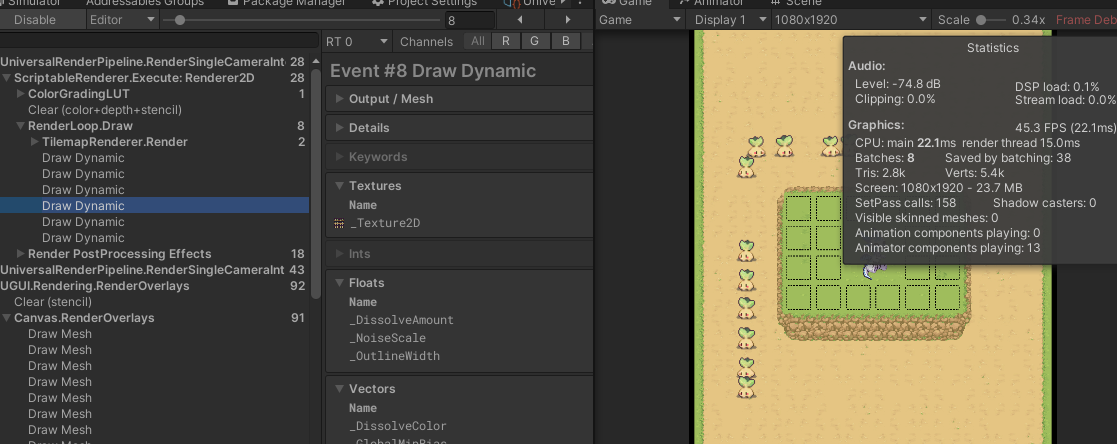Switch to the Animator tab
Screen dimensions: 1117x444
coord(711,4)
